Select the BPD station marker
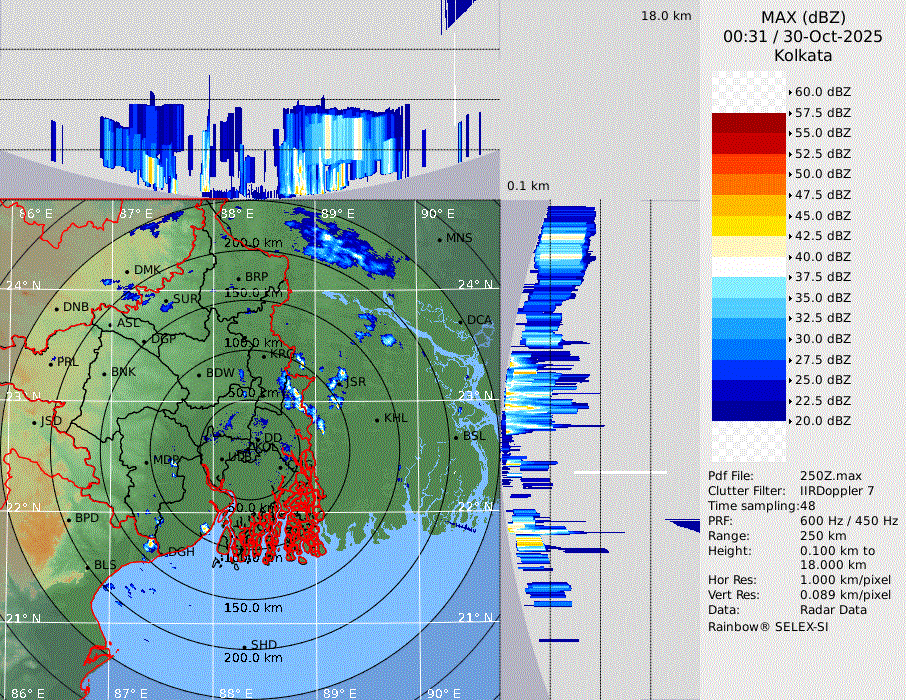The height and width of the screenshot is (700, 906). [x=68, y=519]
